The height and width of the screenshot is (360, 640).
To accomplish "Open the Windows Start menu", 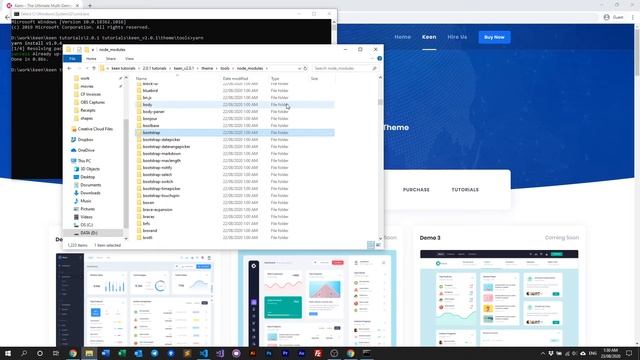I will click(x=8, y=353).
